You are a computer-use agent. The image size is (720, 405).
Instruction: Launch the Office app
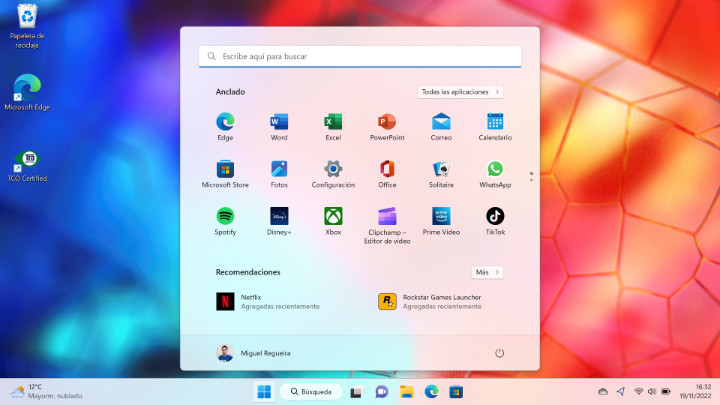pyautogui.click(x=387, y=174)
